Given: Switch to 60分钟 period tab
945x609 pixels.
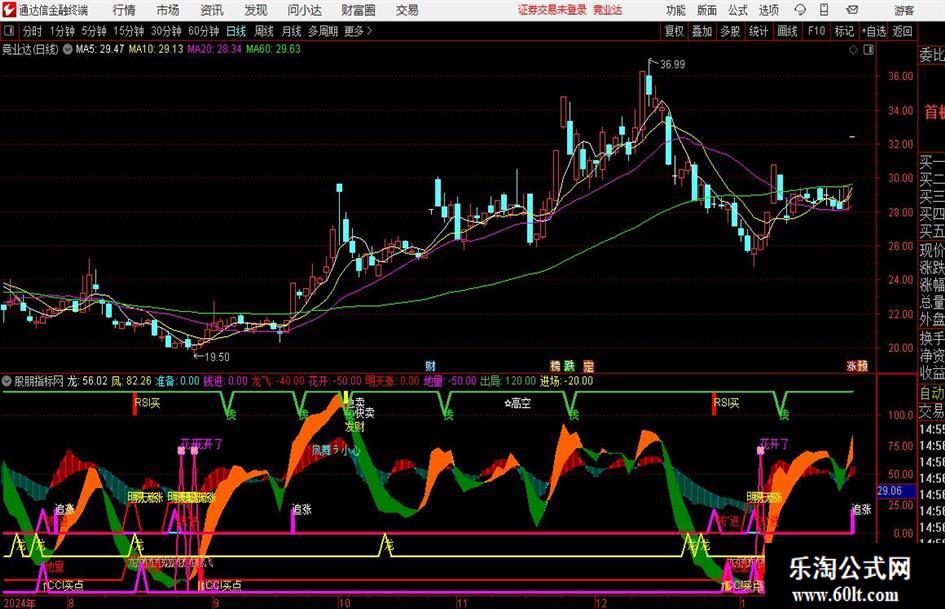Looking at the screenshot, I should pos(203,31).
